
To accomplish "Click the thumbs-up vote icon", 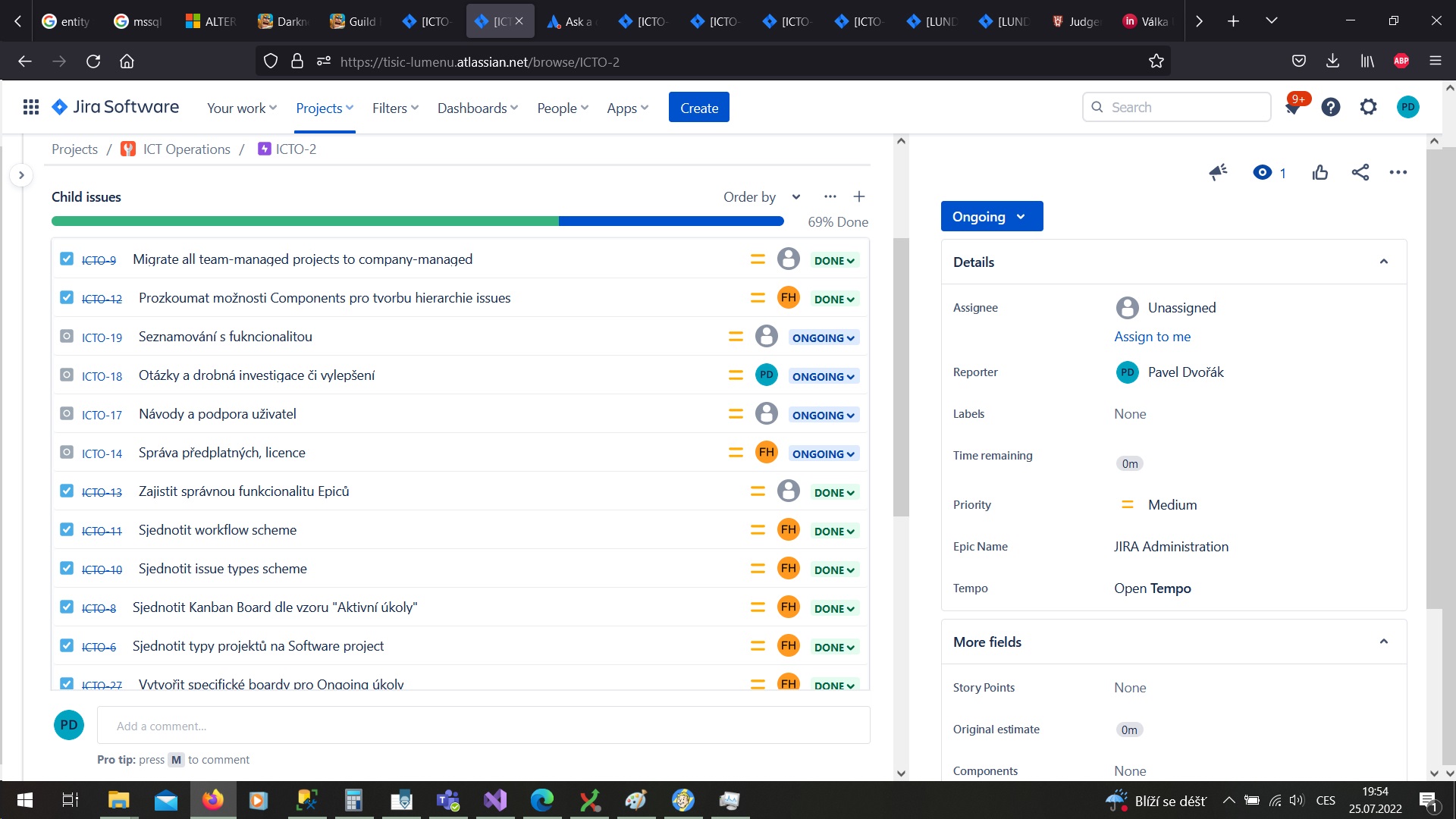I will click(1320, 173).
